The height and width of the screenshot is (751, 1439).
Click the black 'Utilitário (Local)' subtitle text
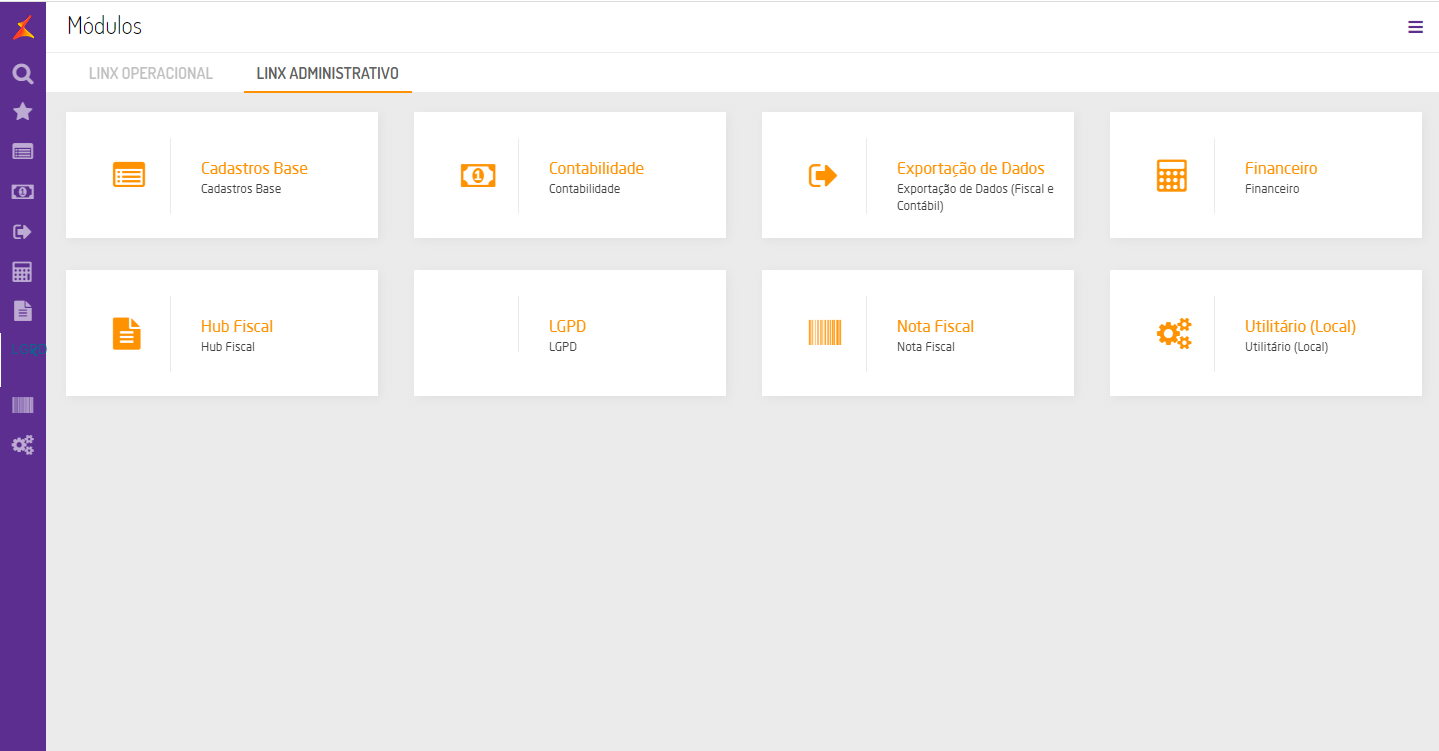(x=1287, y=347)
